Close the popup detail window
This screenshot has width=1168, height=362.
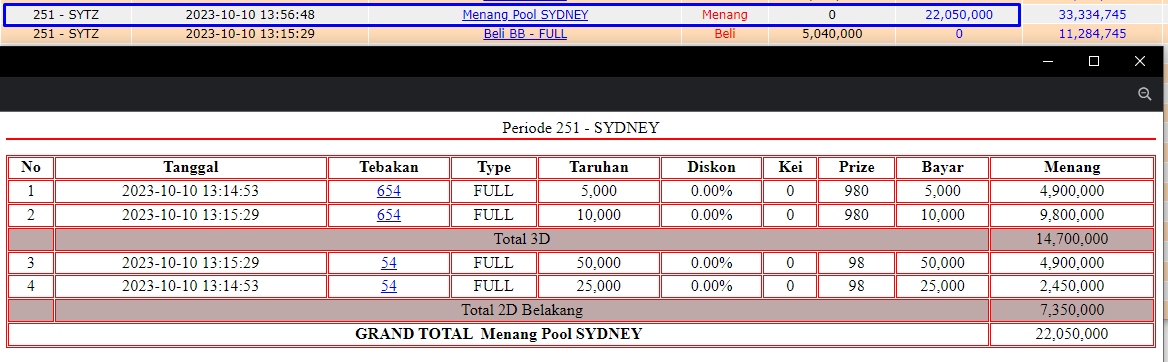[1140, 61]
